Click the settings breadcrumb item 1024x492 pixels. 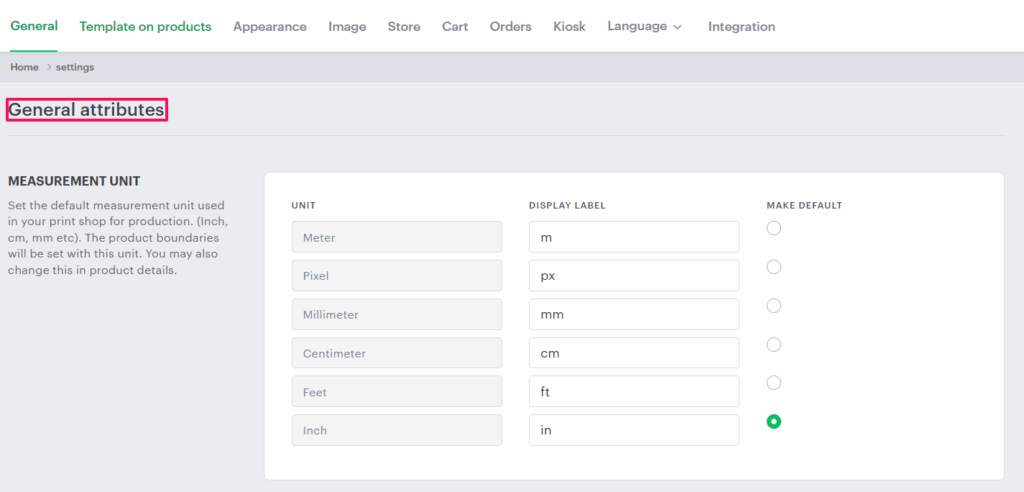[x=75, y=67]
